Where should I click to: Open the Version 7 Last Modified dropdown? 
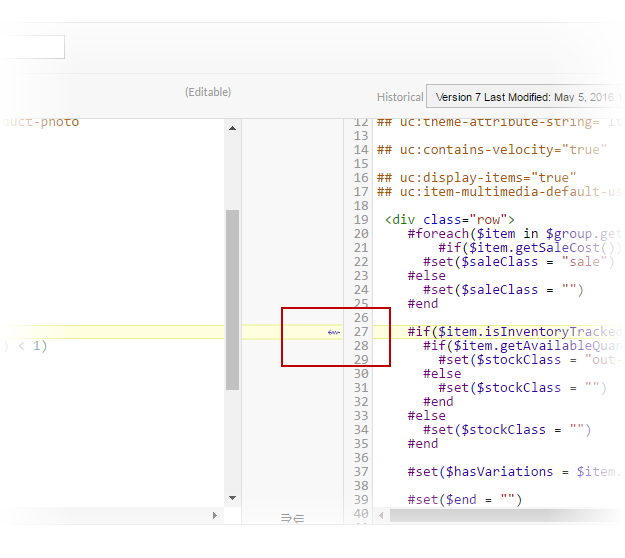point(525,96)
